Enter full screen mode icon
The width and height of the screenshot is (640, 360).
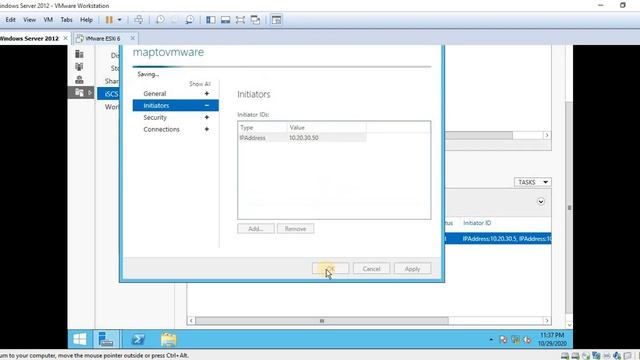click(x=240, y=20)
